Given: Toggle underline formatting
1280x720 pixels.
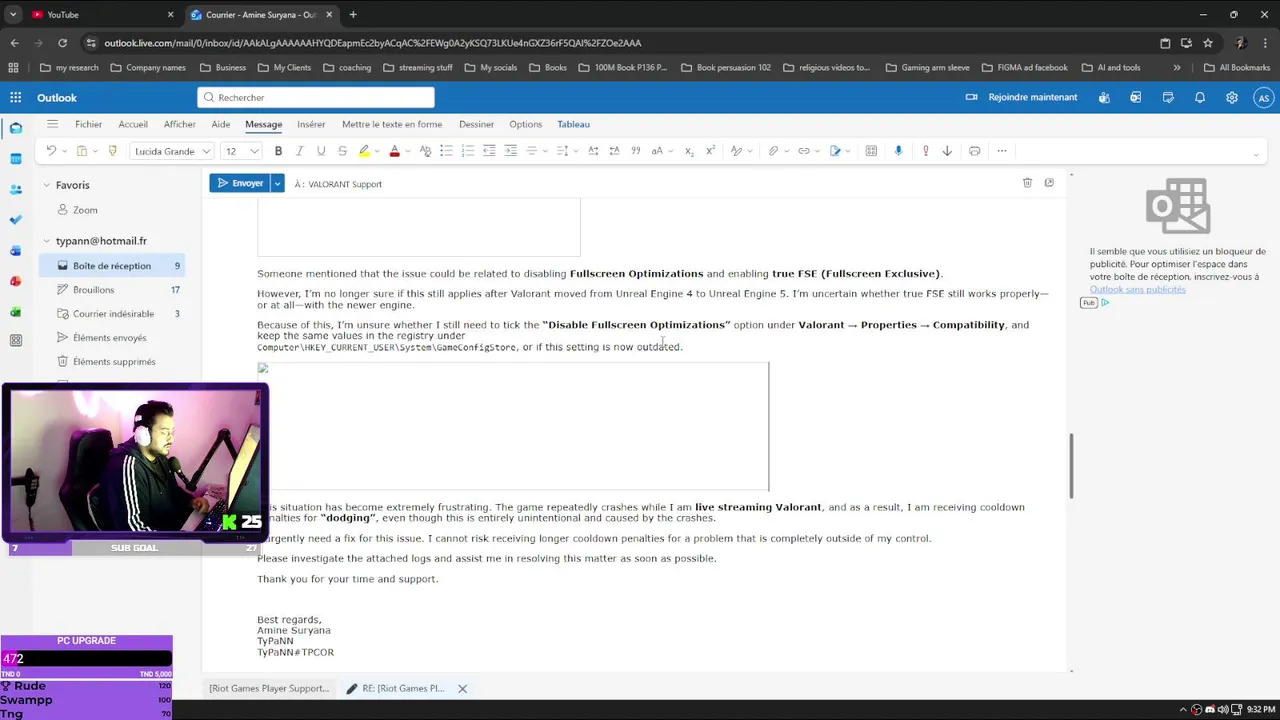Looking at the screenshot, I should point(321,151).
